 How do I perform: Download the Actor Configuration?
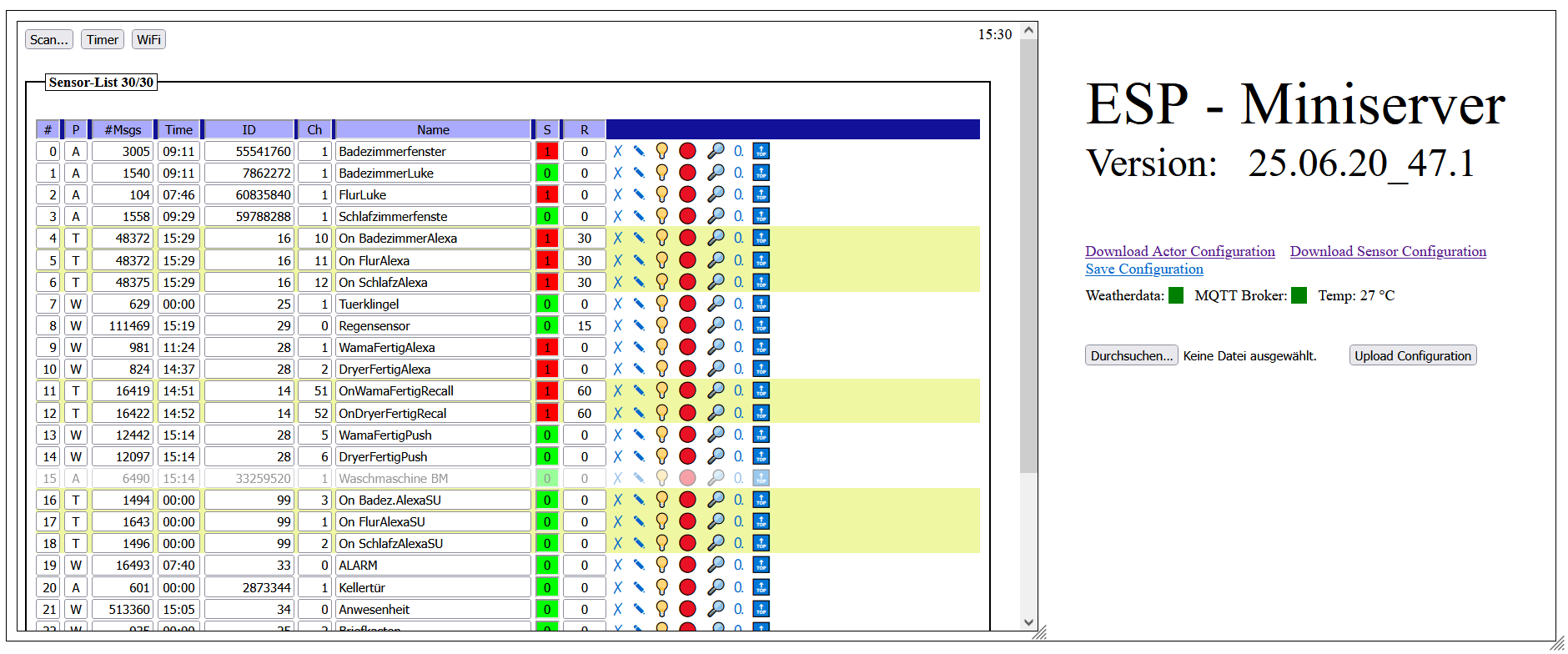tap(1179, 252)
